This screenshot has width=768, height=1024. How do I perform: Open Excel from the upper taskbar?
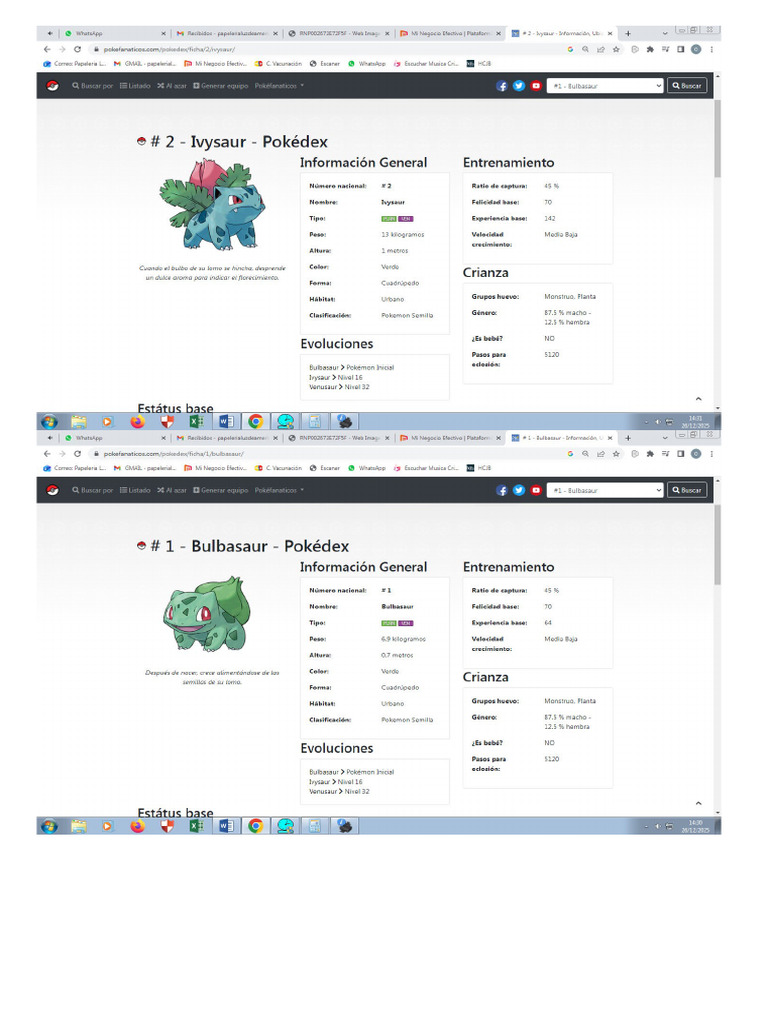coord(196,421)
